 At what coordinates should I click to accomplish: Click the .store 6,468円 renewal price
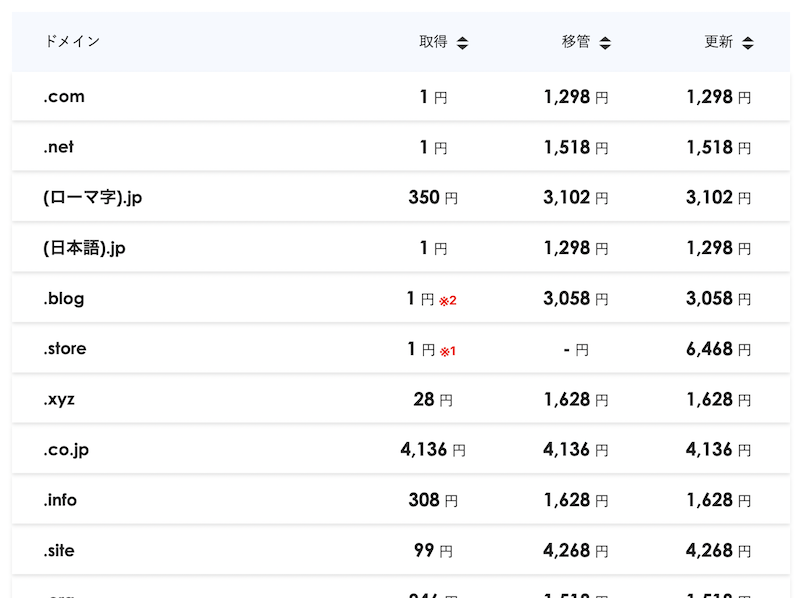point(718,349)
